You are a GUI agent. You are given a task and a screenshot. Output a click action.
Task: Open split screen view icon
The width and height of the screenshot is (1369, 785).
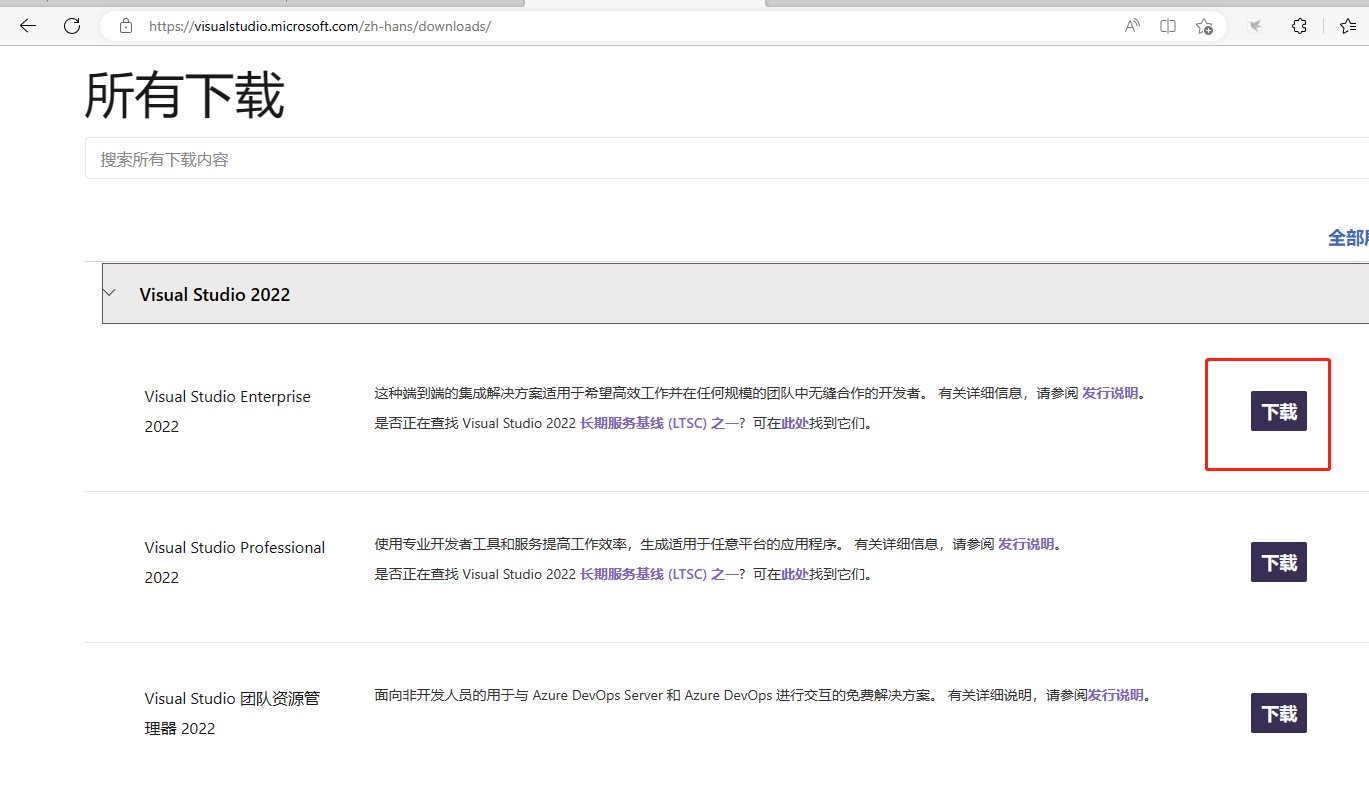(x=1168, y=26)
